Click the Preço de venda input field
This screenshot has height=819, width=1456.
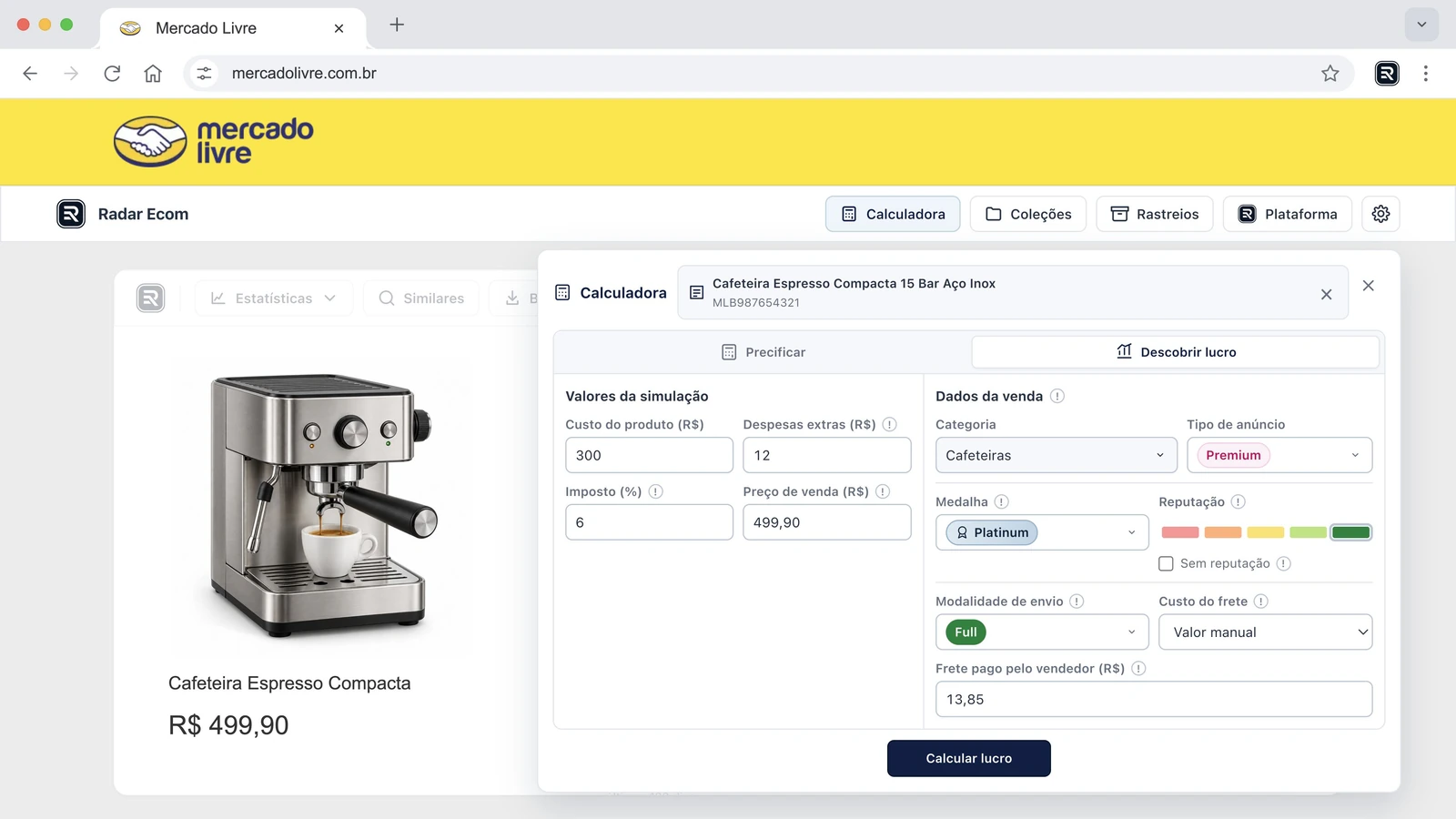(826, 522)
